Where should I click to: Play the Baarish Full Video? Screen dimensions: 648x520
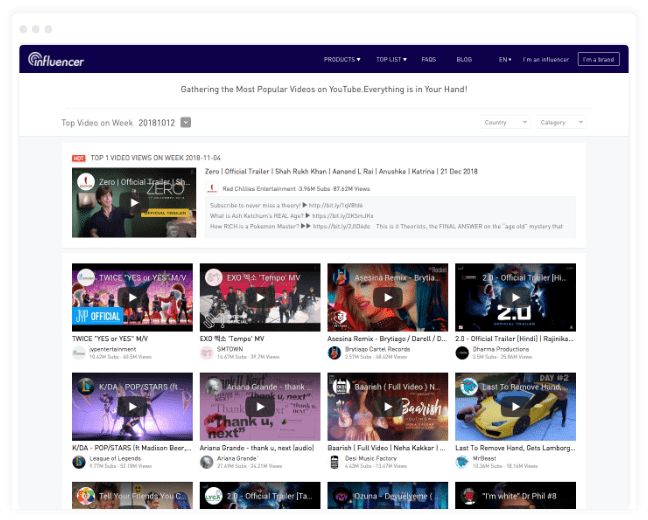pos(388,406)
